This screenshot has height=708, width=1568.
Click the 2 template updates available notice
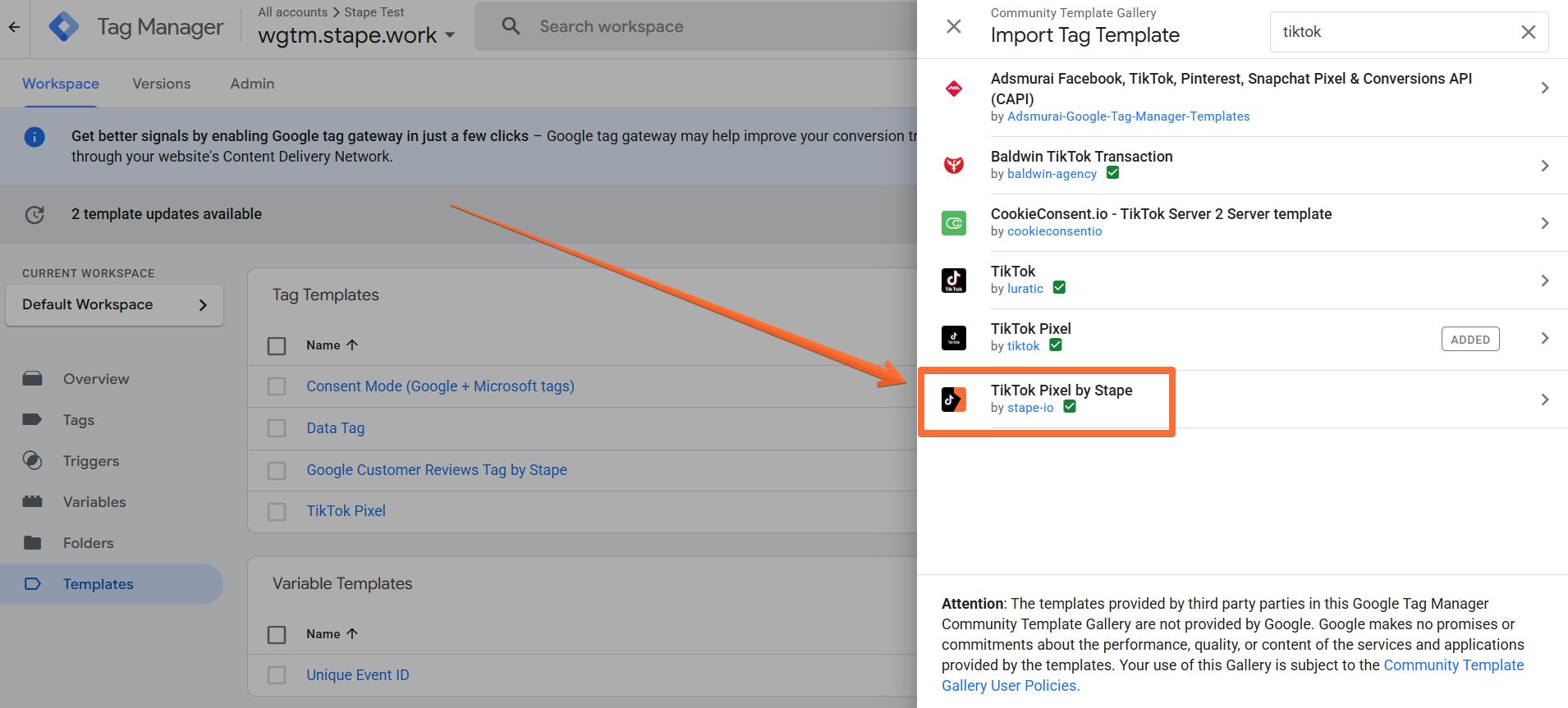point(167,214)
